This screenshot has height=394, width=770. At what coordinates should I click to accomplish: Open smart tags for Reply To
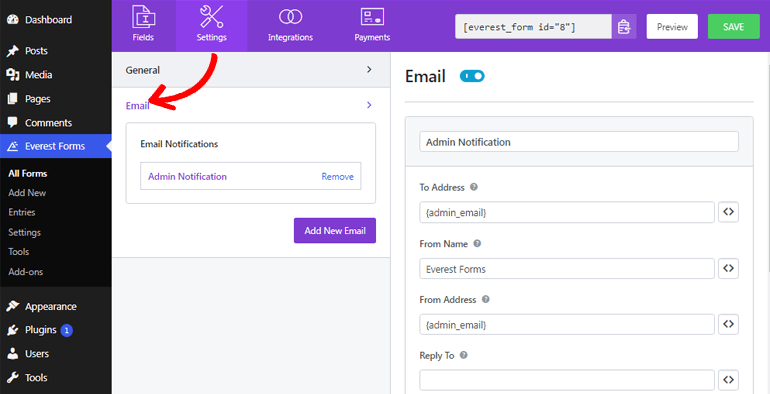pos(728,380)
